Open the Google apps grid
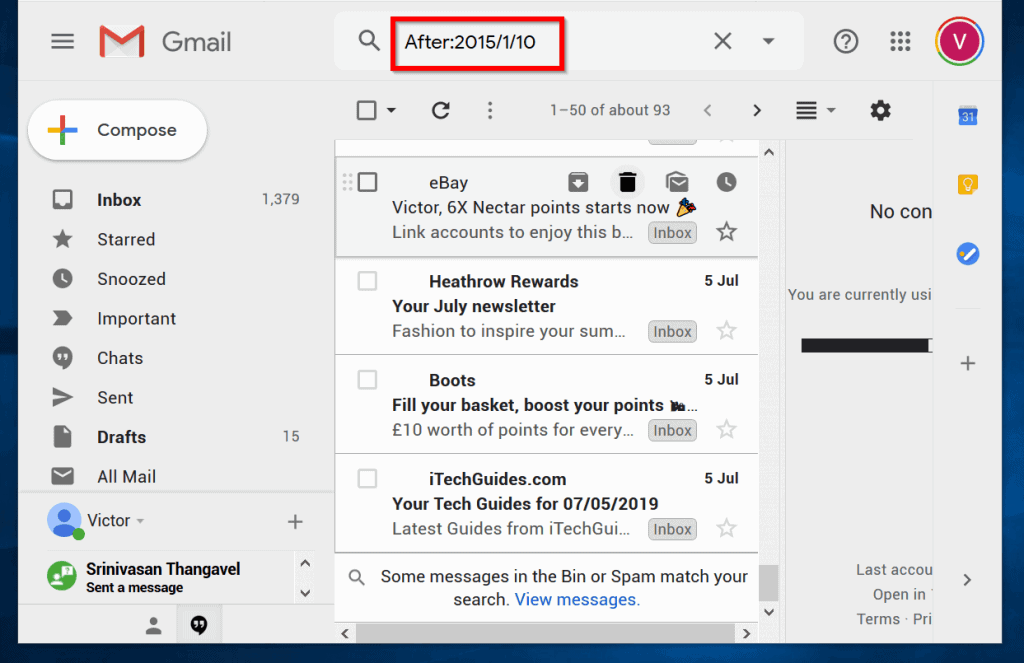The image size is (1024, 663). coord(900,42)
